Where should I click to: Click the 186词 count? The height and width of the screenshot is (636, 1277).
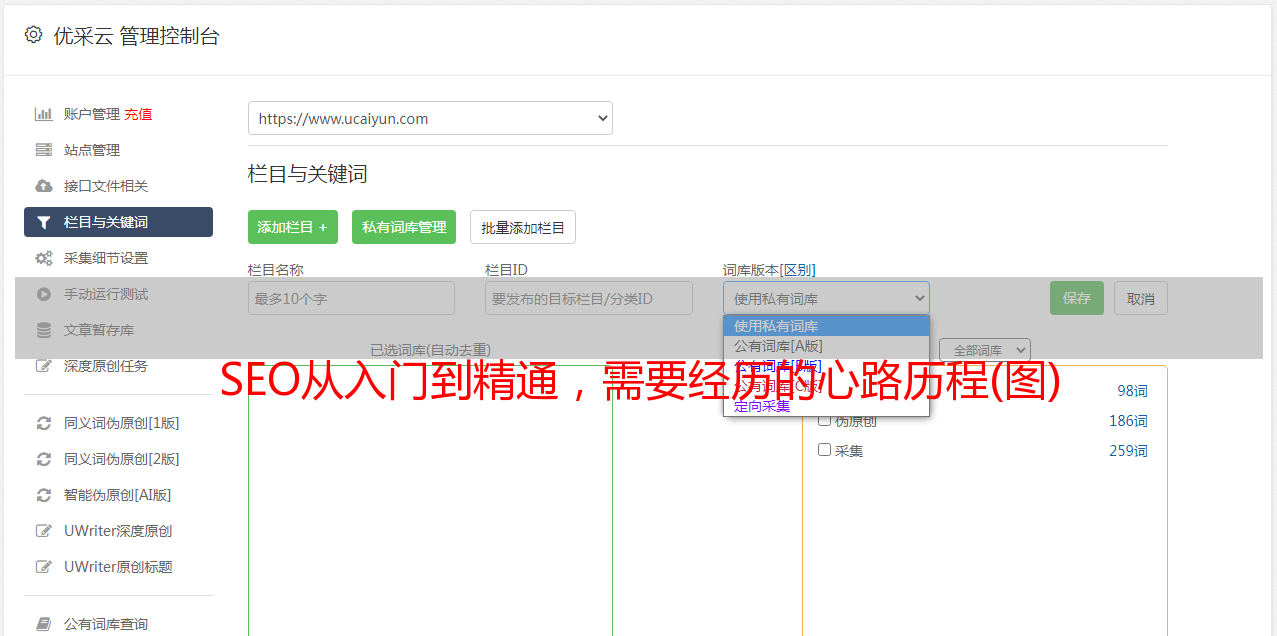pos(1128,421)
